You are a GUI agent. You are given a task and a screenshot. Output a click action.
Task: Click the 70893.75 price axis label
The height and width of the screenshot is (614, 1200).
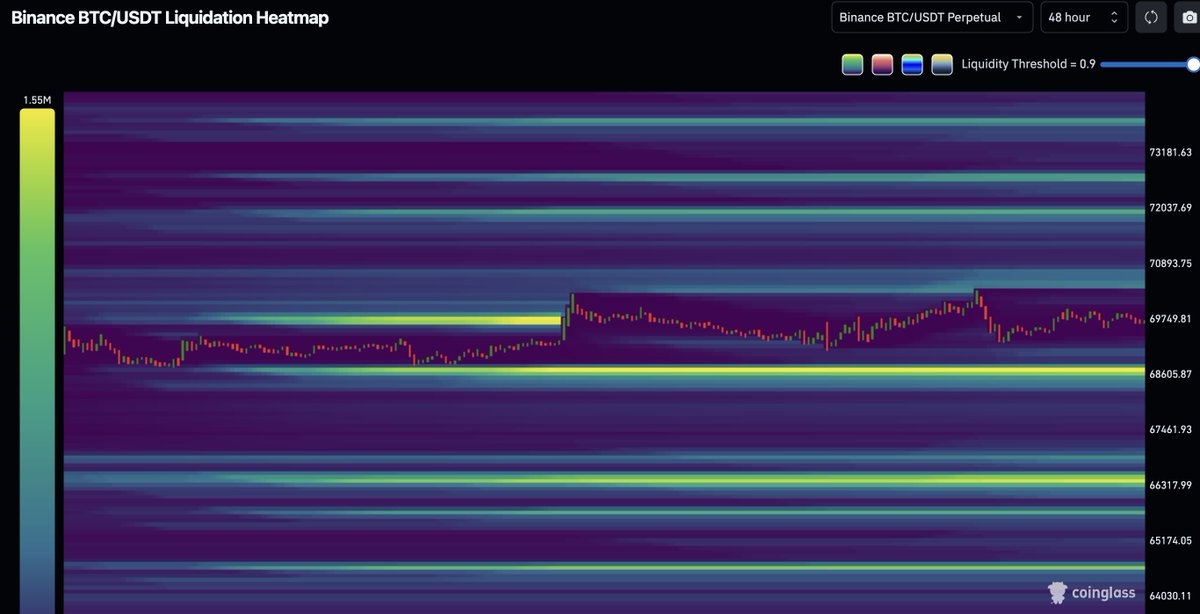tap(1171, 264)
